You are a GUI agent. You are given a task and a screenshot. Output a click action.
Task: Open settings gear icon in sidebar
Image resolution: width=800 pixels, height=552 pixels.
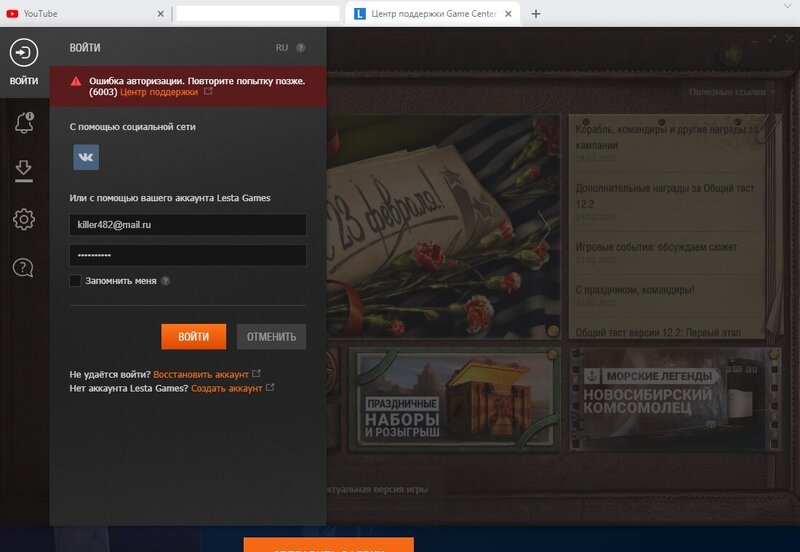coord(24,219)
